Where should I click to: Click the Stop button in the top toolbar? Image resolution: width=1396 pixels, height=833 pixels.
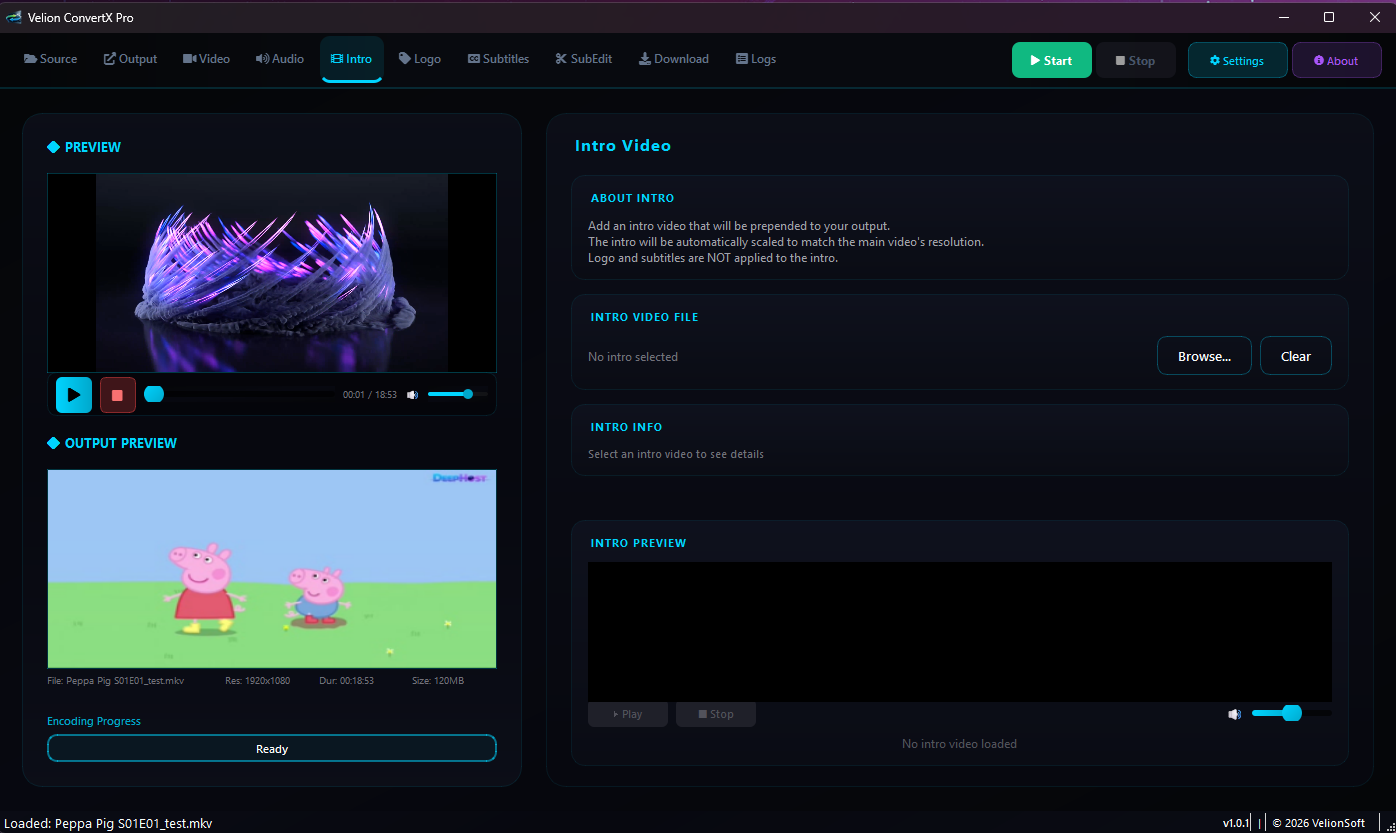[x=1136, y=60]
